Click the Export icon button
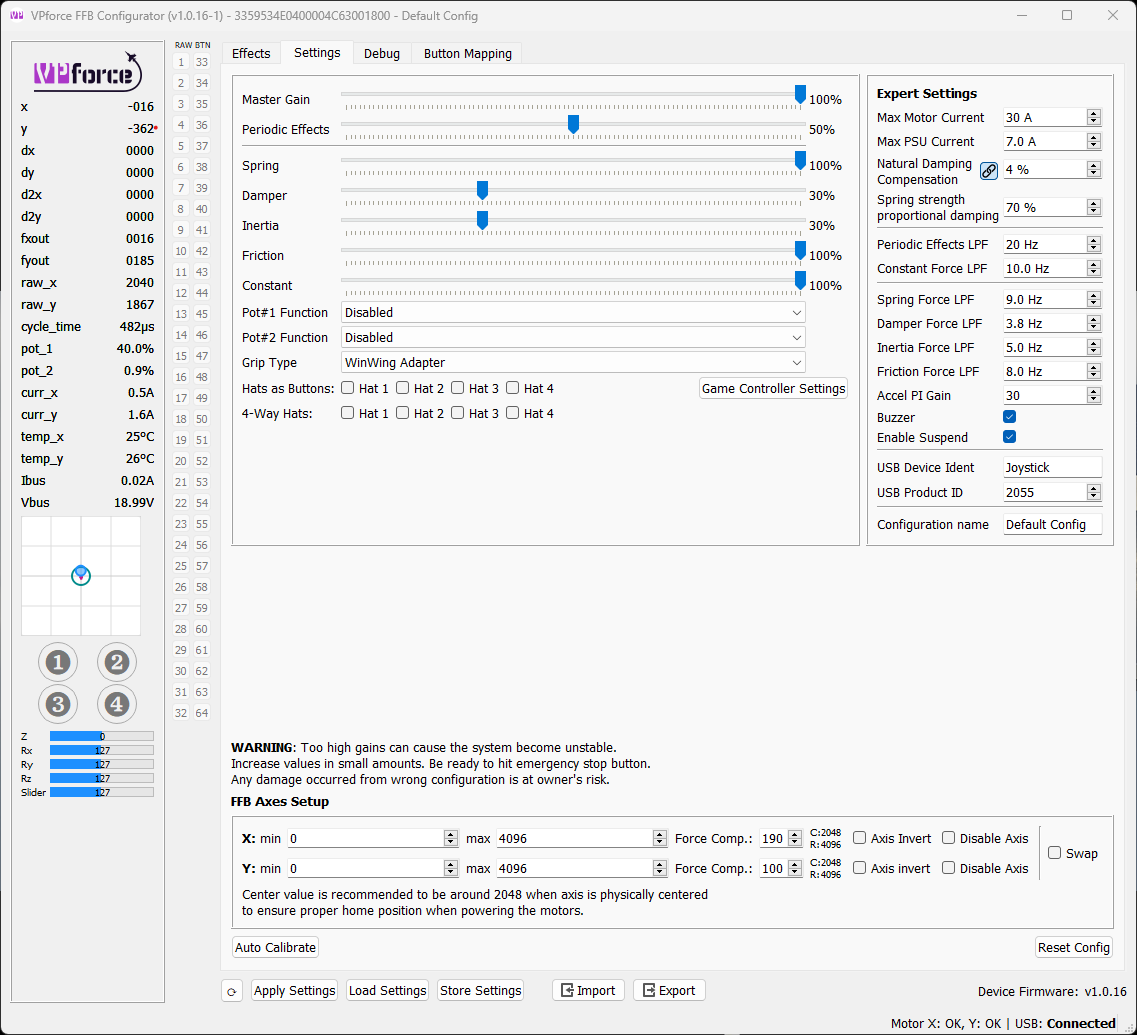 (668, 990)
